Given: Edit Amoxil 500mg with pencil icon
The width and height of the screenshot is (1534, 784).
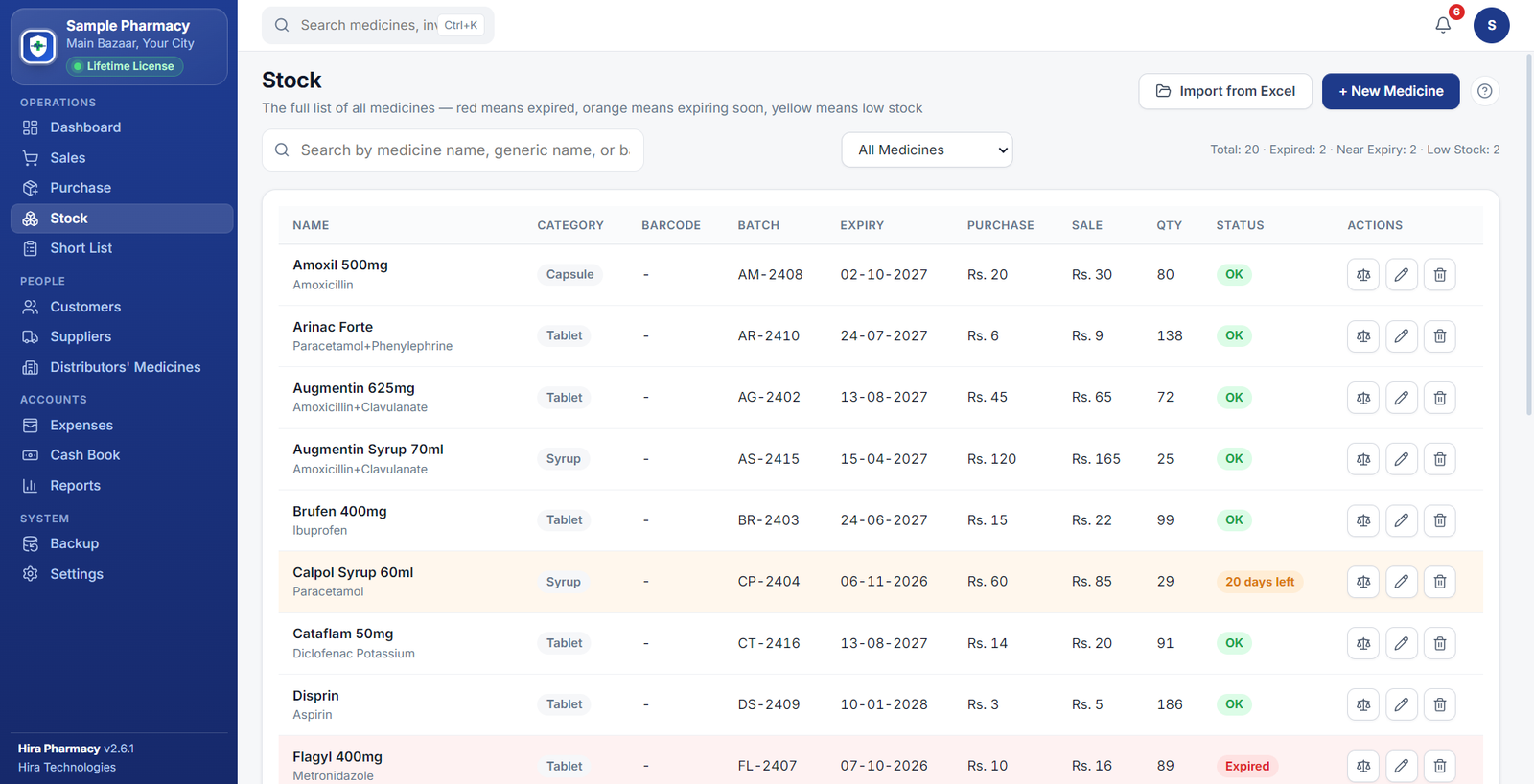Looking at the screenshot, I should click(1402, 275).
